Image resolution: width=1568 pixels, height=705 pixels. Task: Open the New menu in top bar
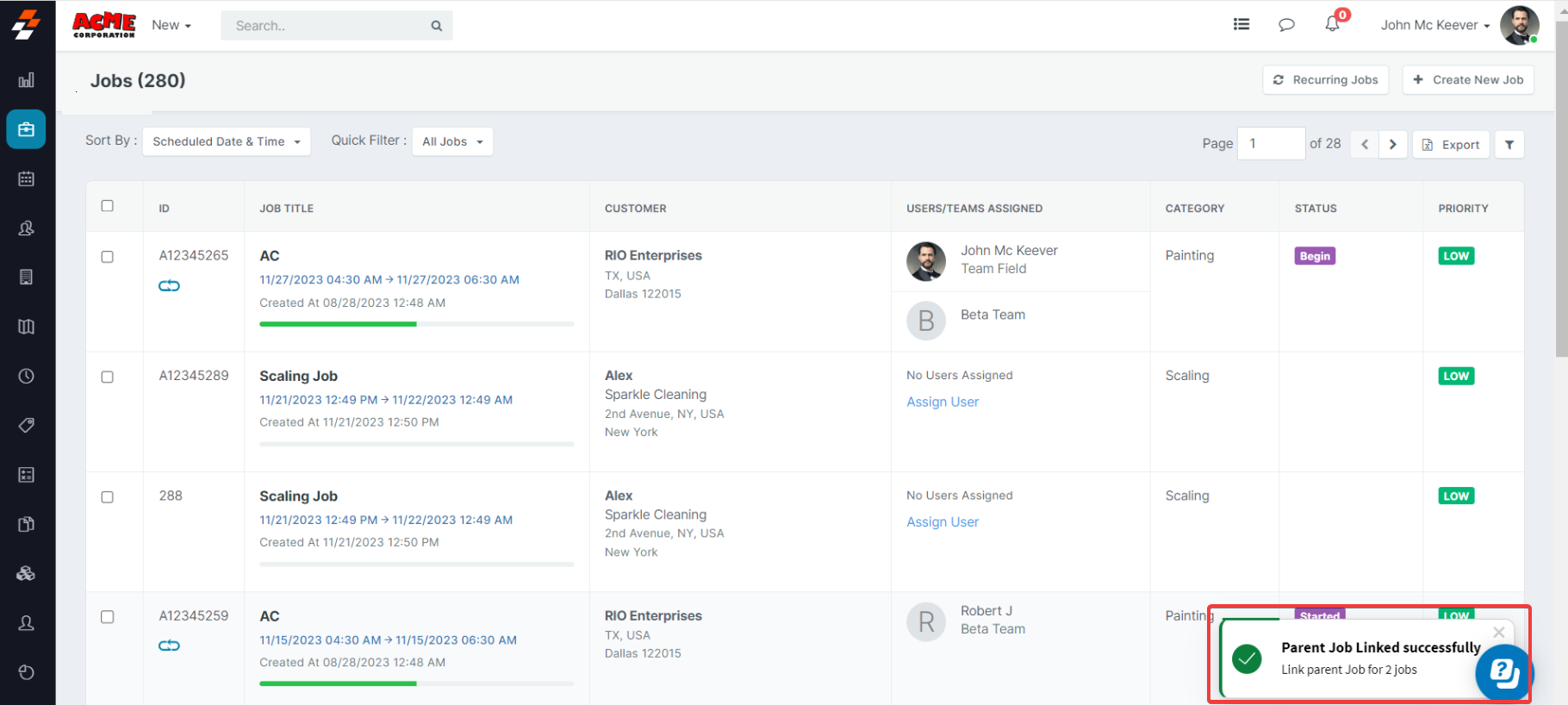171,25
